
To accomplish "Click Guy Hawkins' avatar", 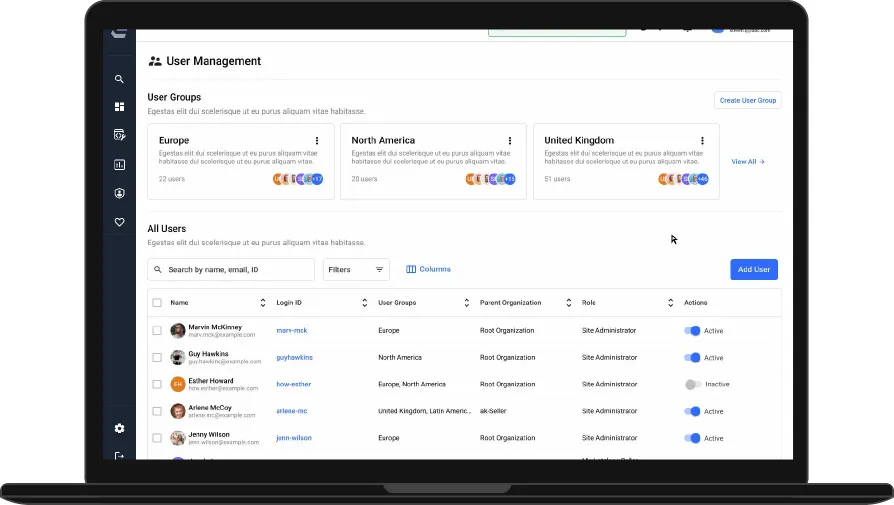I will tap(178, 357).
